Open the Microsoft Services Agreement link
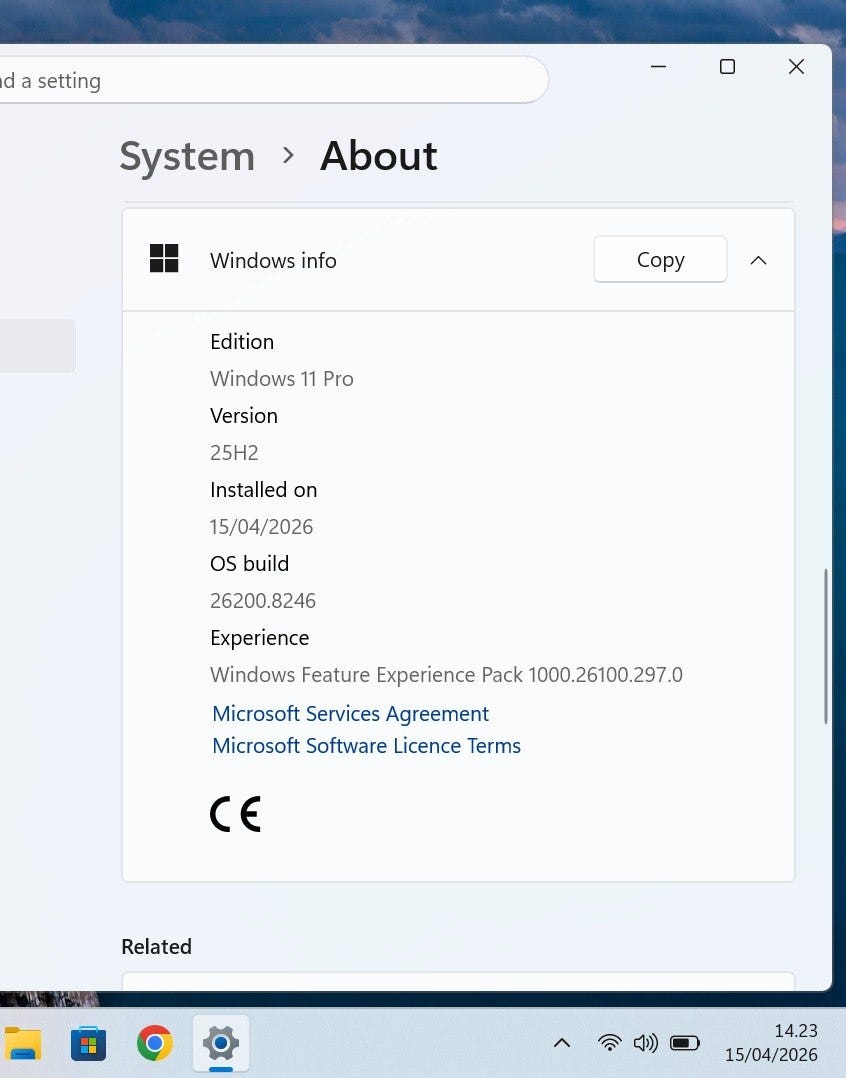Screen dimensions: 846x1078 pos(350,713)
